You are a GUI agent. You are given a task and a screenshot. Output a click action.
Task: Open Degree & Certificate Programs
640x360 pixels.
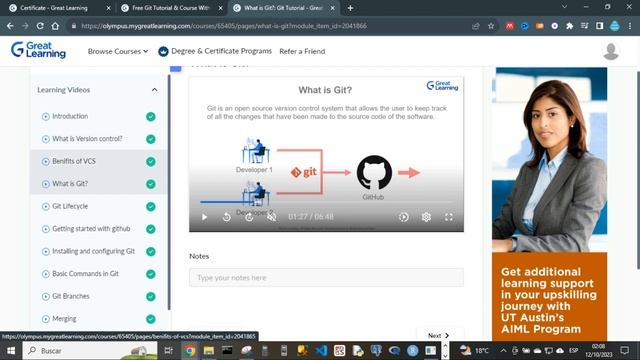215,51
